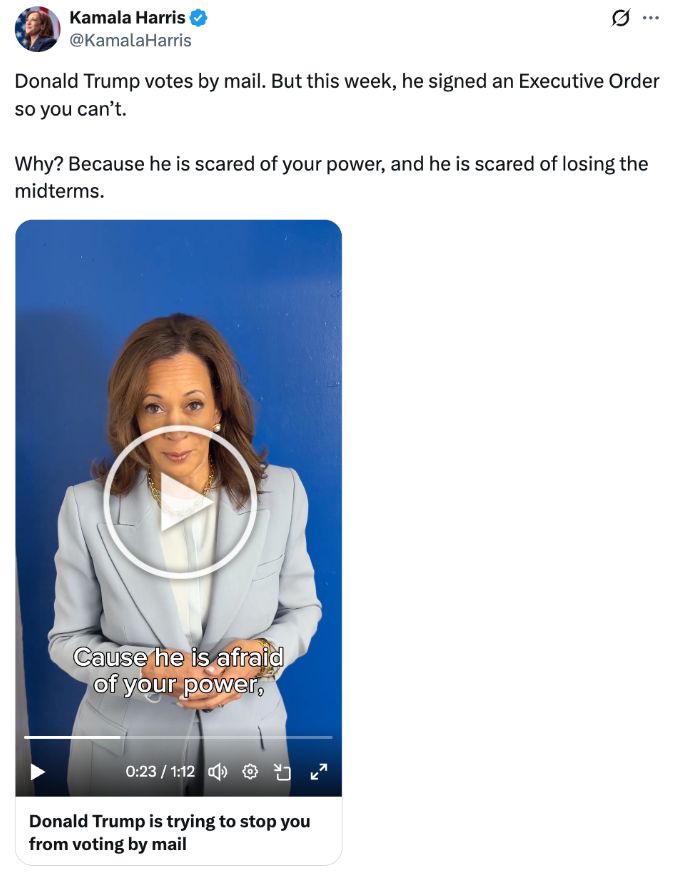Open the @KamalaHarris handle link
The image size is (676, 882).
point(130,40)
